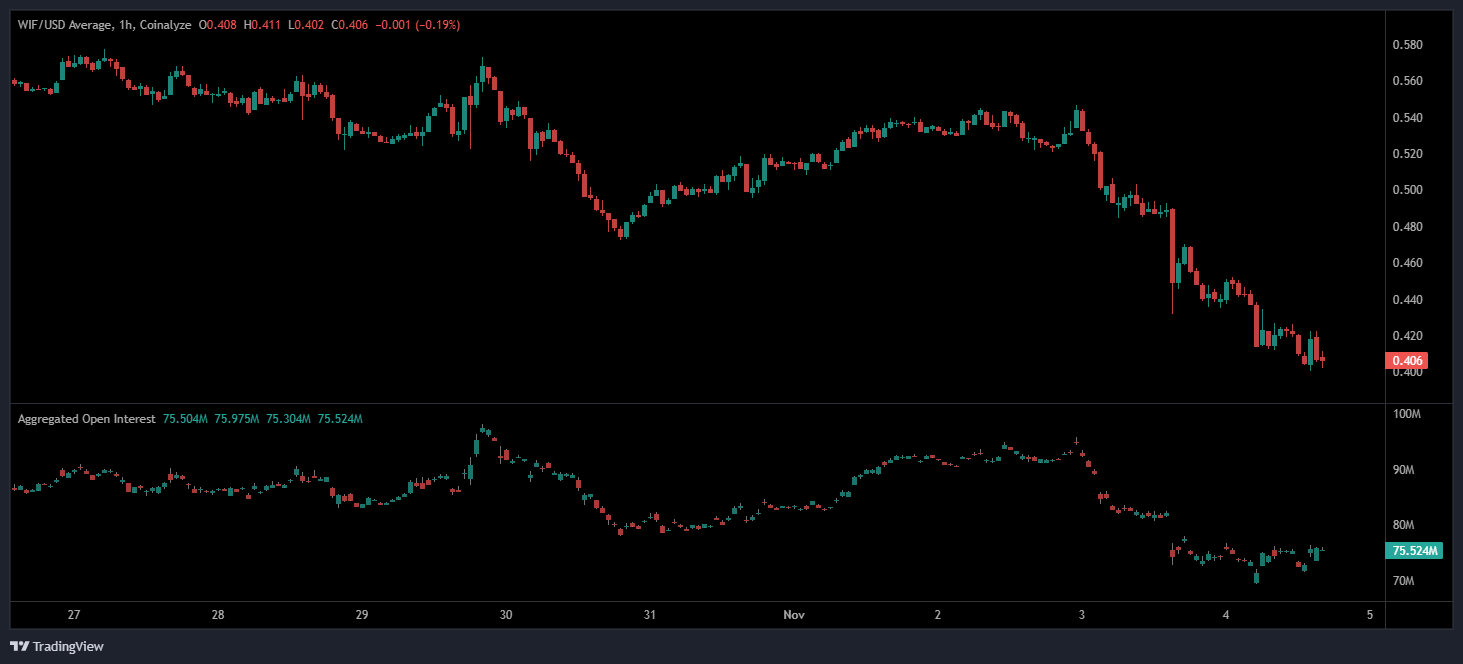Click the 3 date on time axis
Viewport: 1463px width, 664px height.
[x=1082, y=615]
